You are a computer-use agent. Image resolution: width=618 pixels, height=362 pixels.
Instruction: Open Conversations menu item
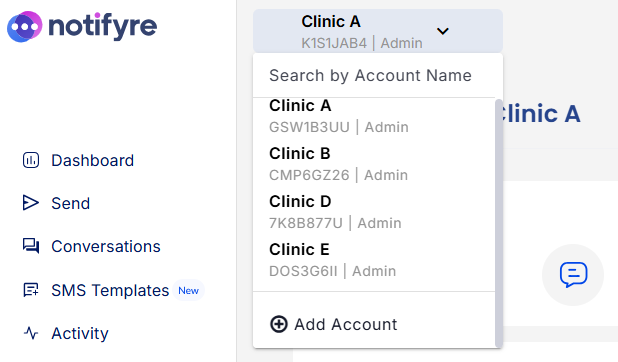click(x=106, y=246)
